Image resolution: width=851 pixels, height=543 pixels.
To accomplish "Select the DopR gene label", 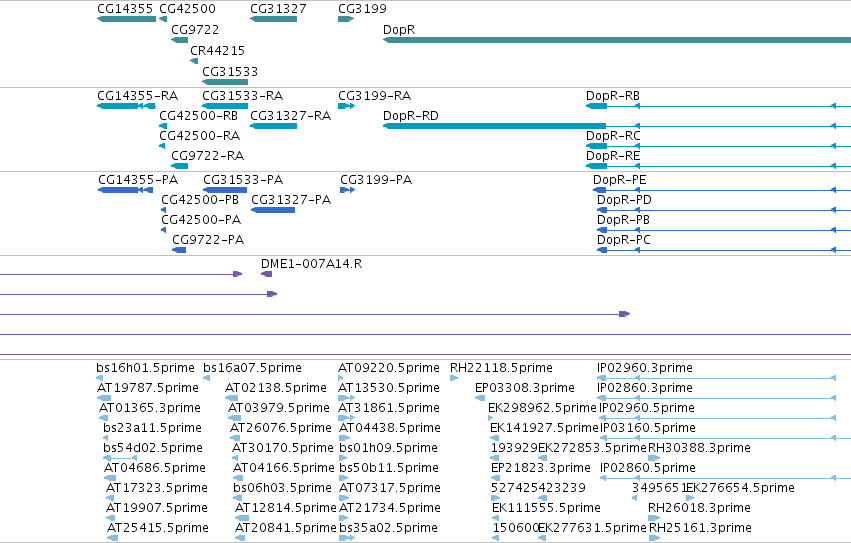I will [399, 30].
